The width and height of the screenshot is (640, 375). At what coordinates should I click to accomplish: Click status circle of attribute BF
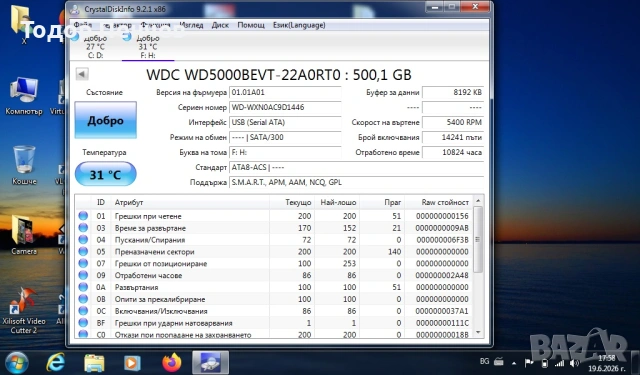click(83, 323)
